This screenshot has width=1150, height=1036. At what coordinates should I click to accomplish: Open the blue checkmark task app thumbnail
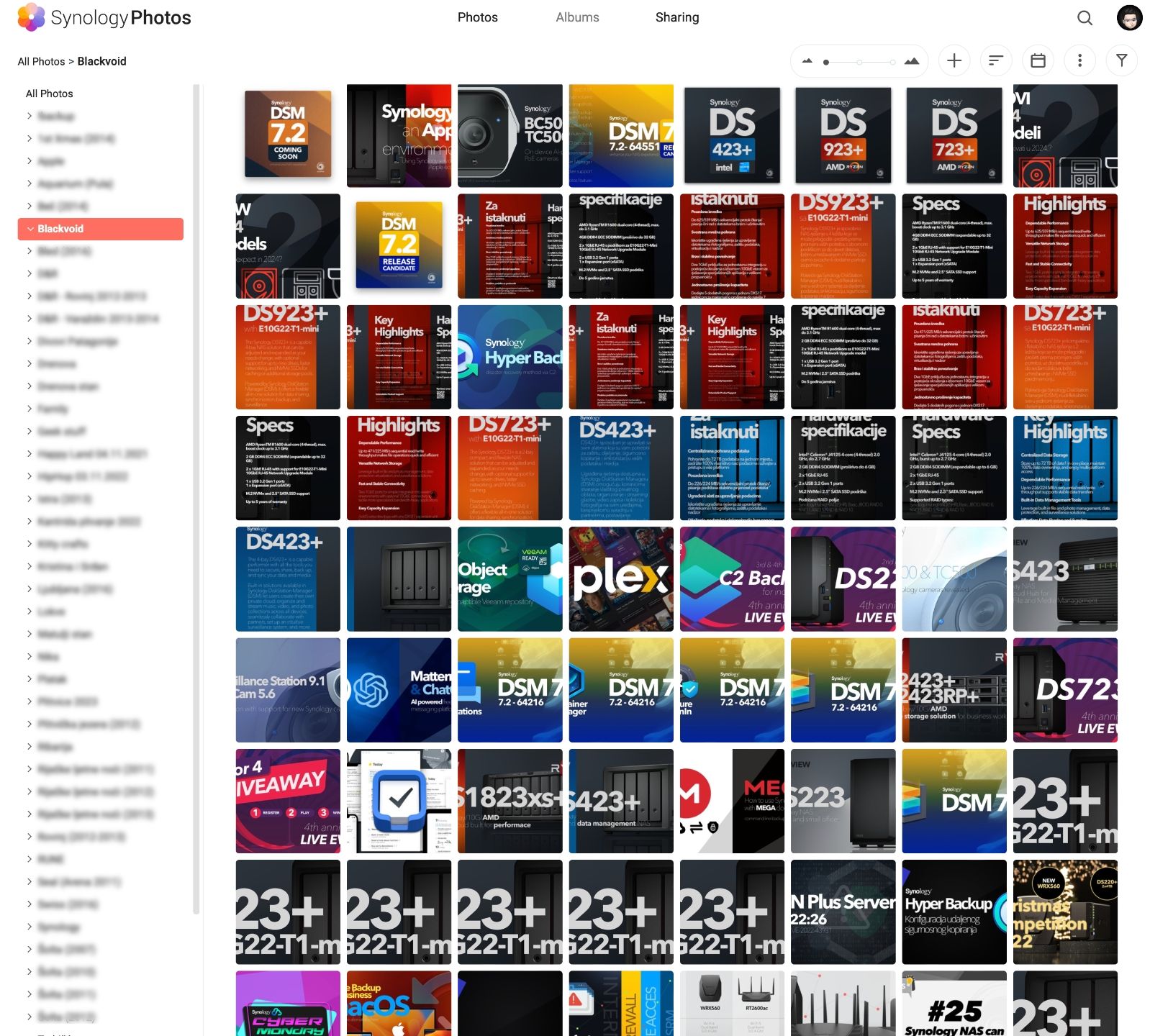[399, 801]
